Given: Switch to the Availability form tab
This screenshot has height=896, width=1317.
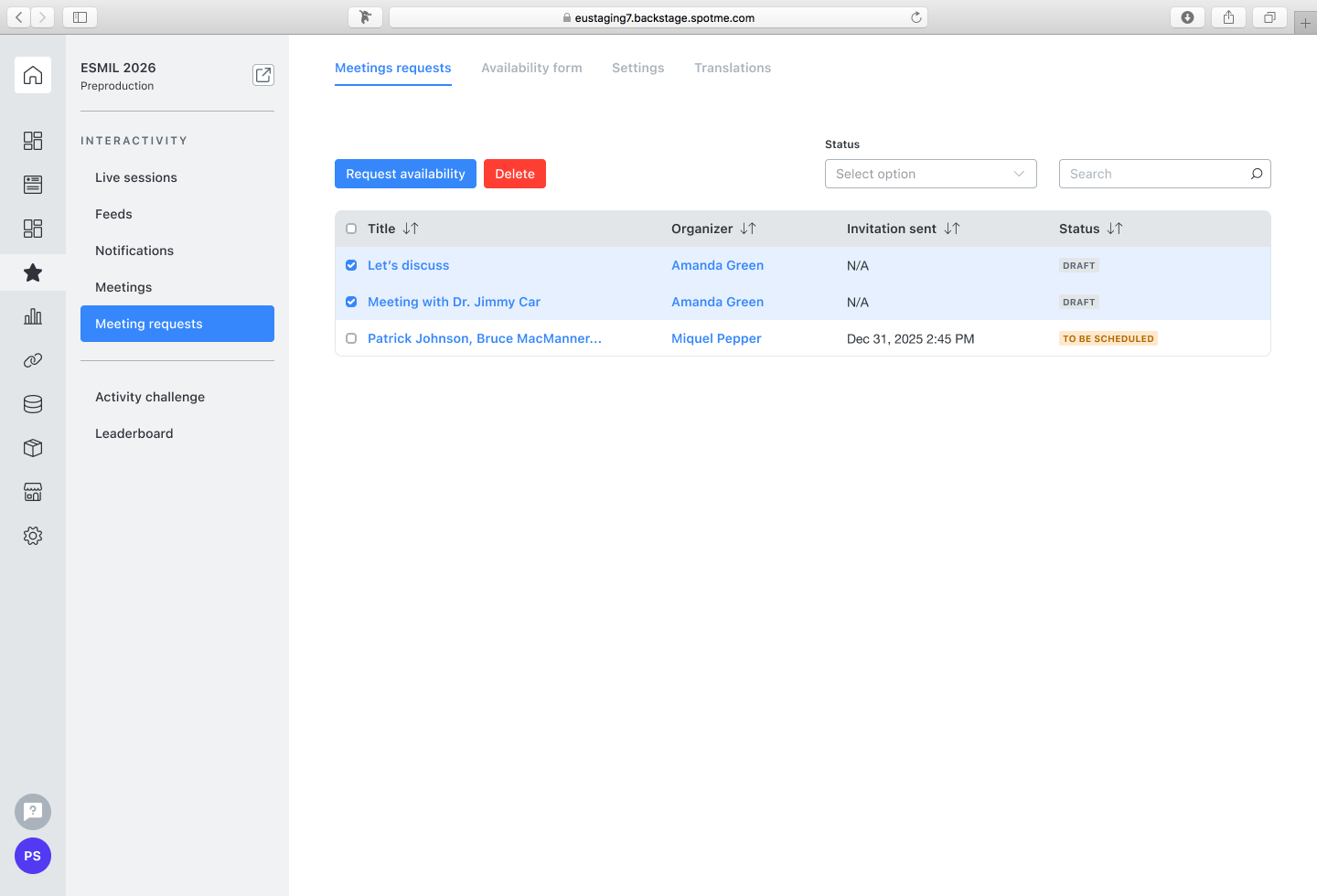Looking at the screenshot, I should coord(531,68).
